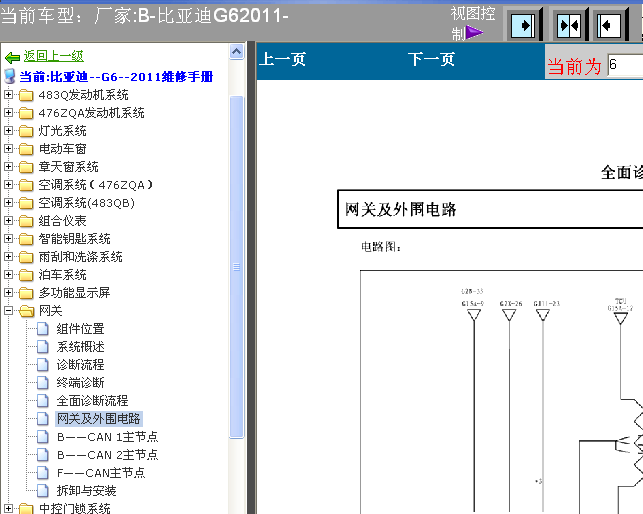Image resolution: width=643 pixels, height=514 pixels.
Task: Click the page icon beside 网关及外围电路
Action: [43, 418]
